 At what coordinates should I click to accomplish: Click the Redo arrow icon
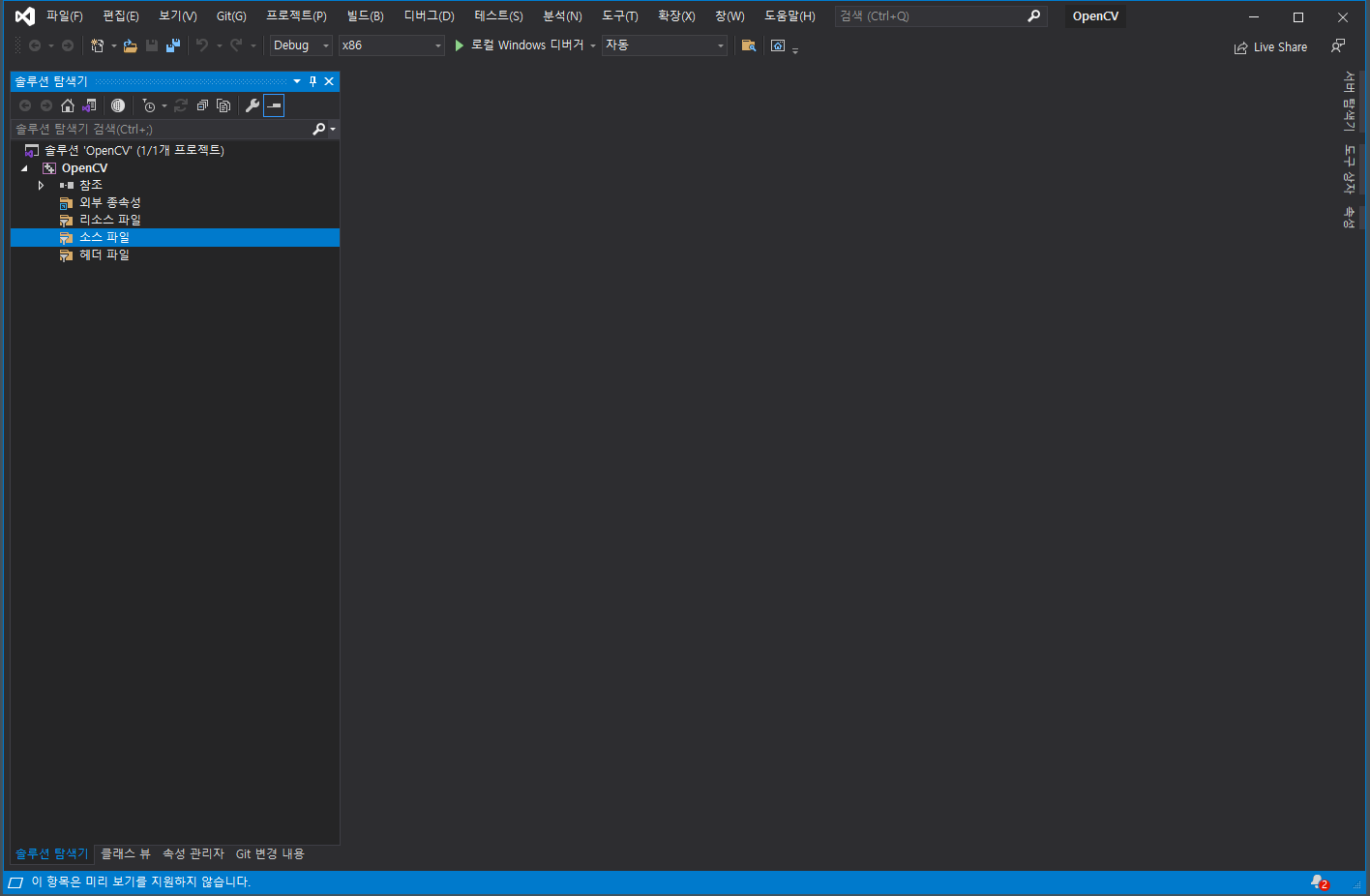(x=236, y=45)
